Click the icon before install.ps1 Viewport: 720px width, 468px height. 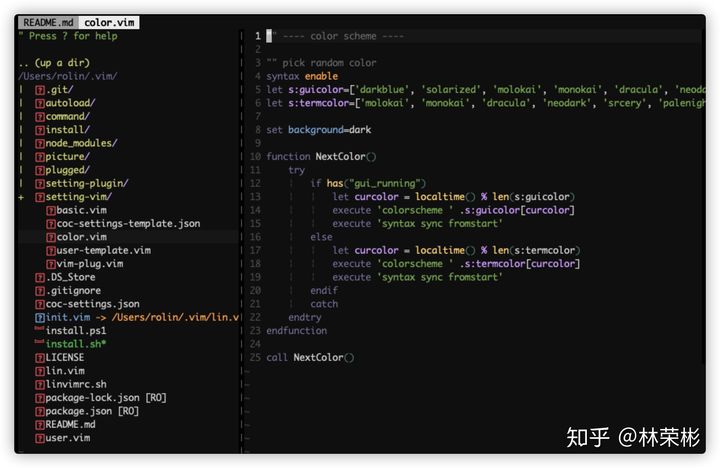[39, 329]
